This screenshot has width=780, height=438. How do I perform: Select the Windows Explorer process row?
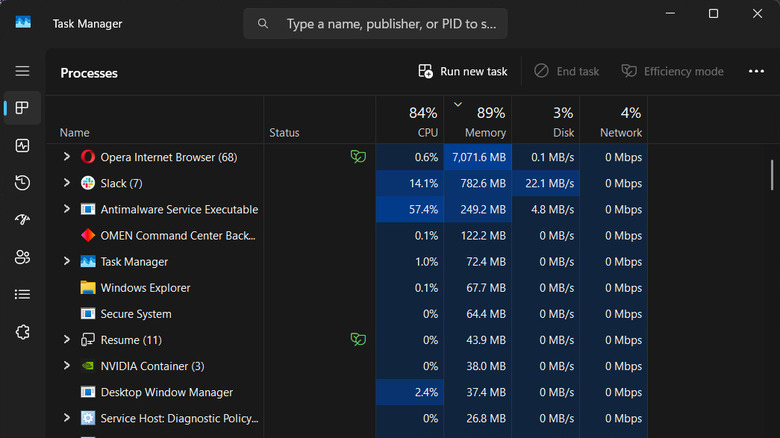click(x=145, y=288)
